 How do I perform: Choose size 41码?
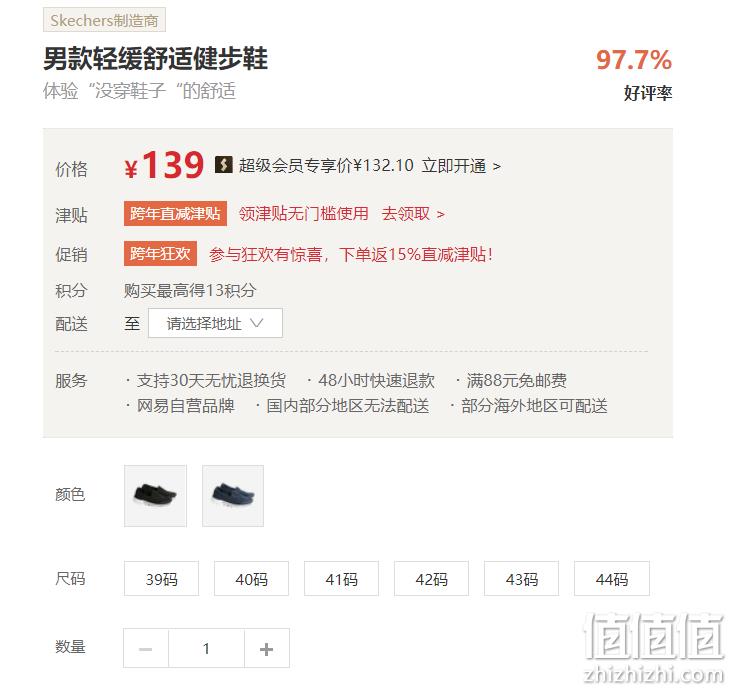point(341,579)
